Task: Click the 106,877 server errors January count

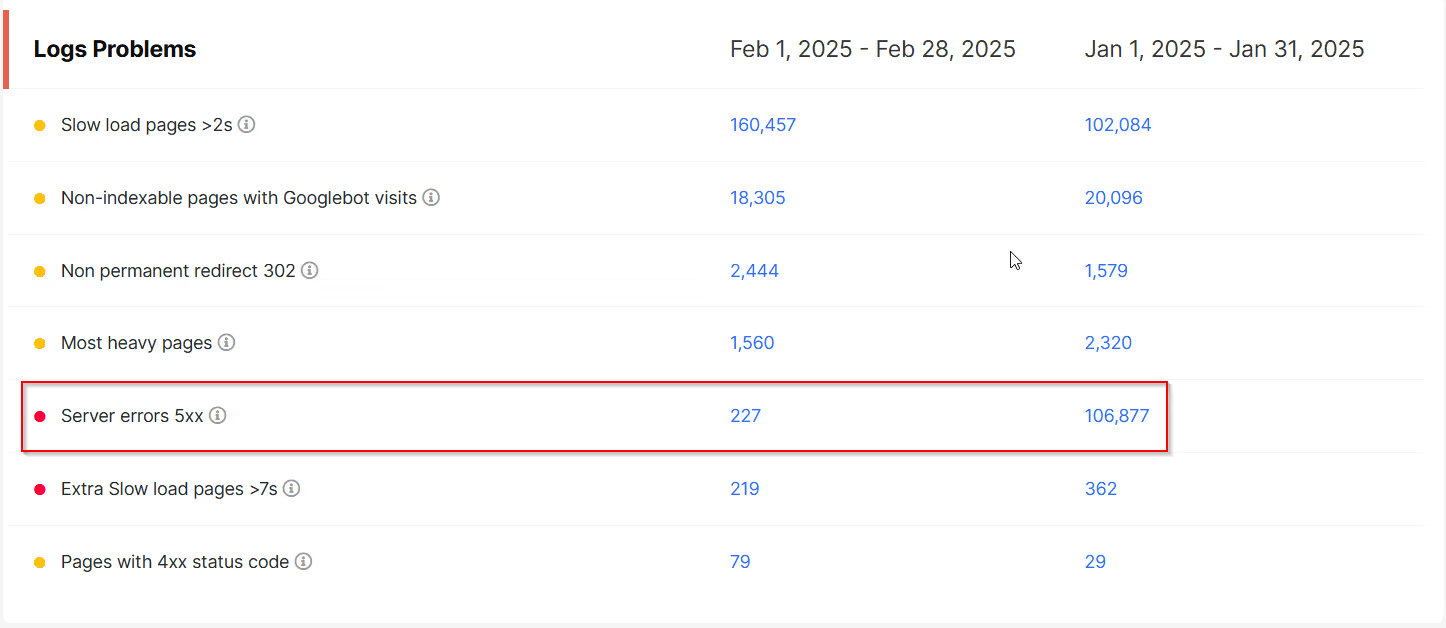Action: pyautogui.click(x=1117, y=415)
